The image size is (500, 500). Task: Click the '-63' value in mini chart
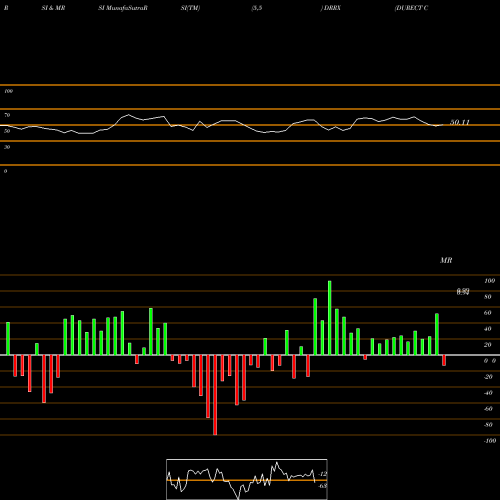(x=323, y=486)
